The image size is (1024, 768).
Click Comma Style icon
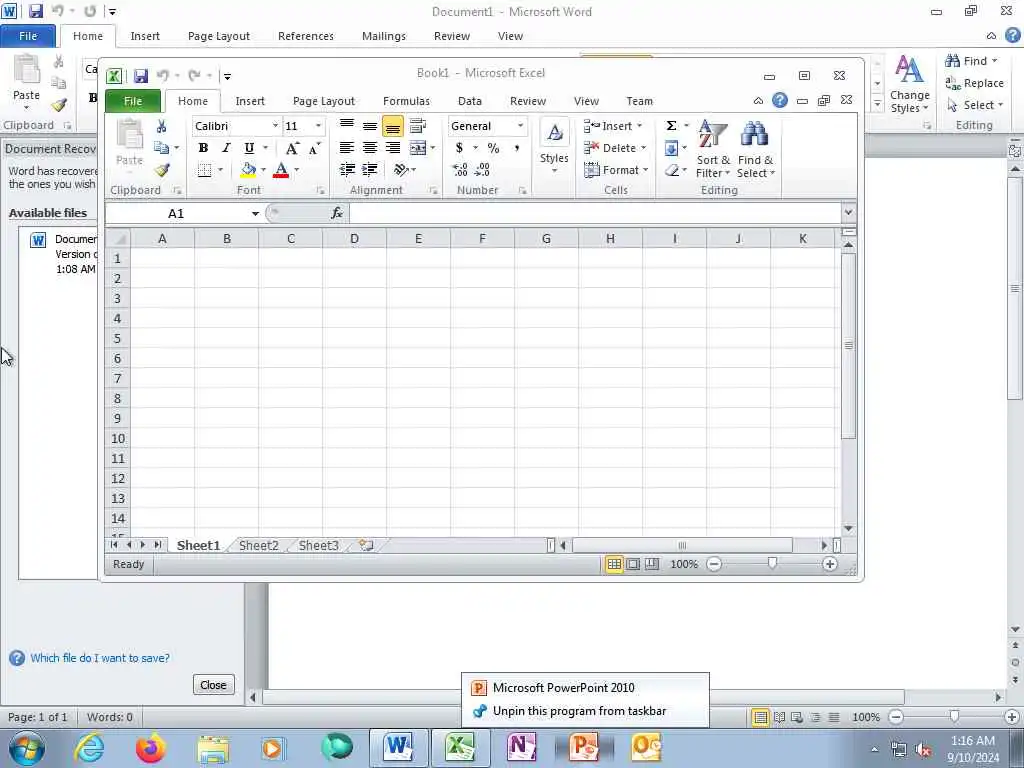(x=516, y=148)
